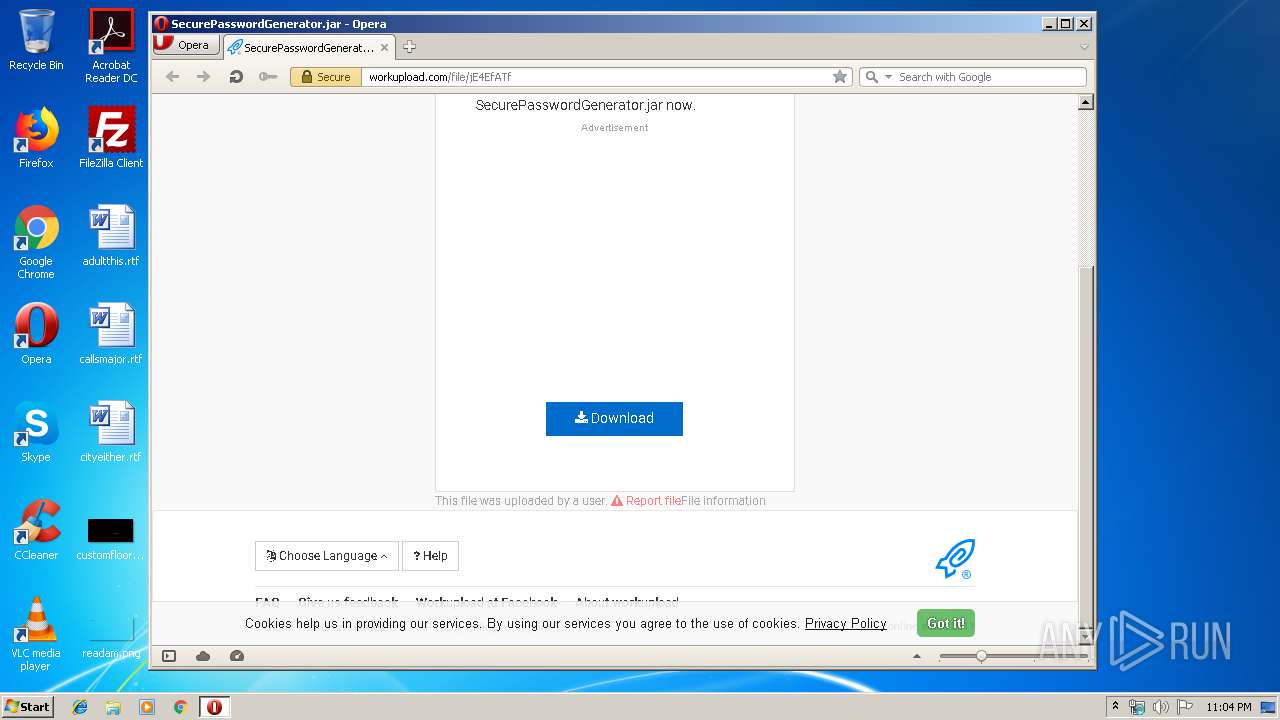Open a new tab with plus icon
This screenshot has width=1280, height=720.
pyautogui.click(x=409, y=47)
